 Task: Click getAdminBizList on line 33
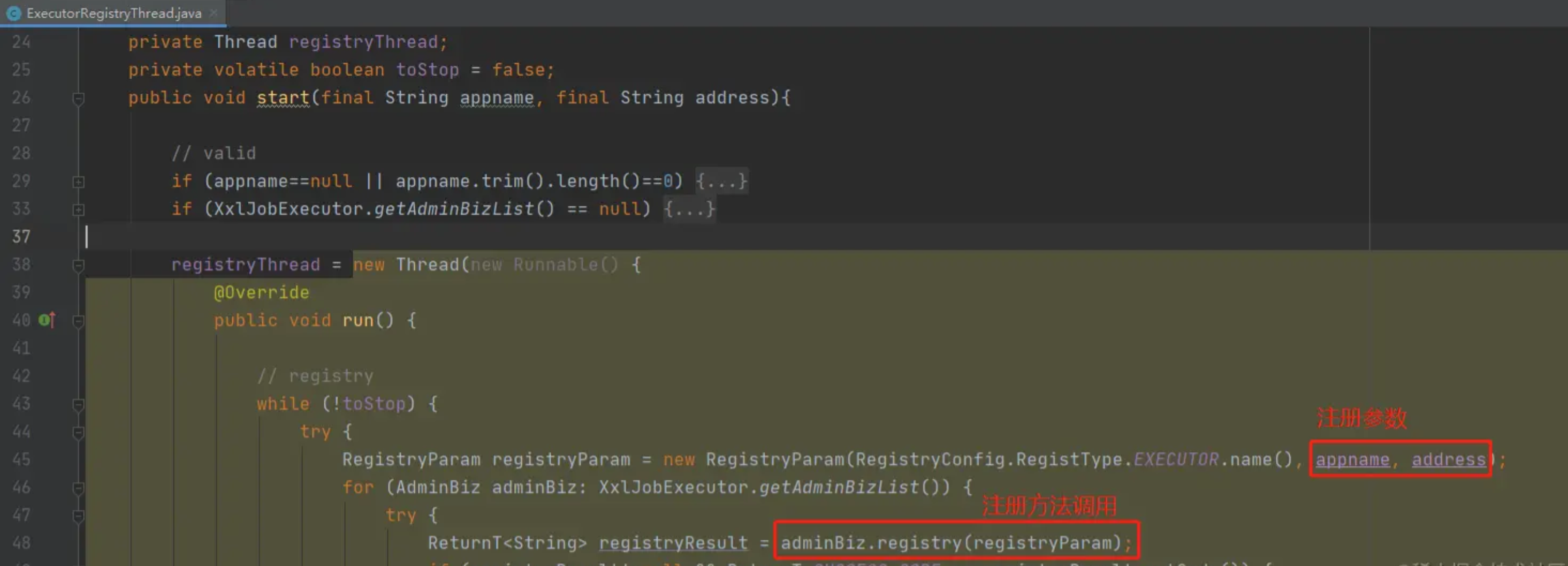454,209
